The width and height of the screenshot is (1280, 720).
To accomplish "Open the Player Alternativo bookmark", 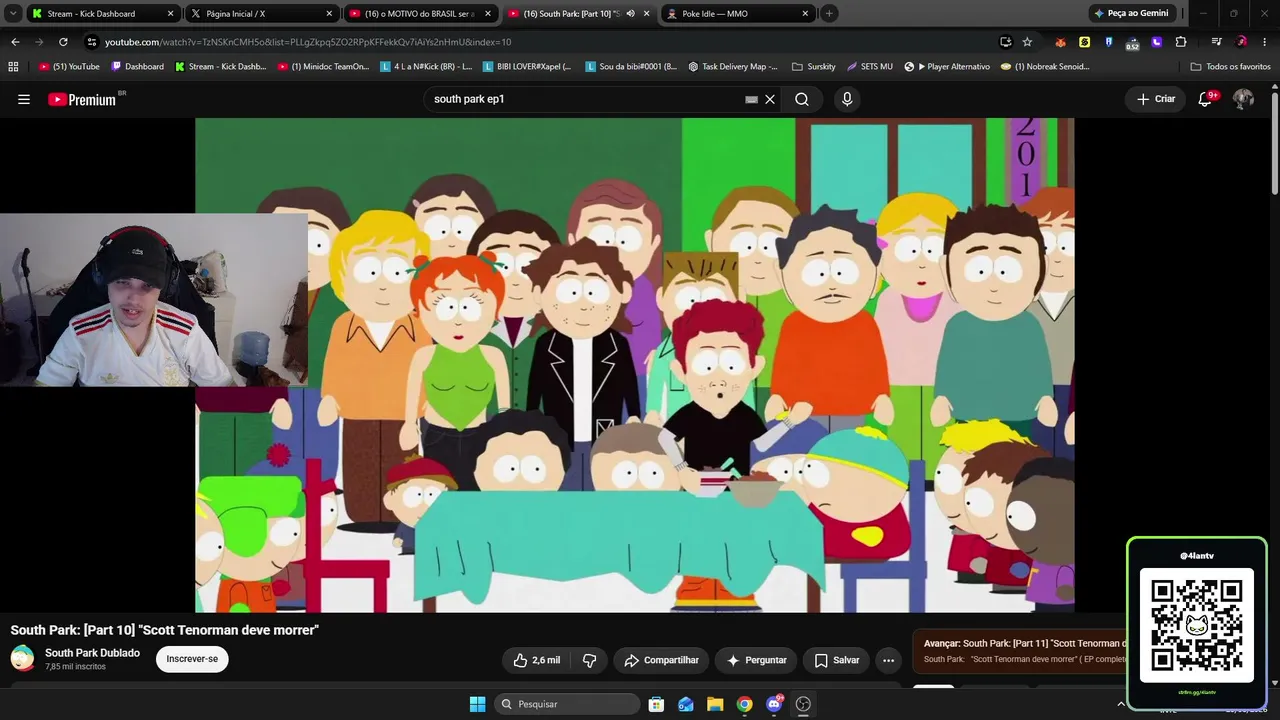I will click(x=947, y=67).
